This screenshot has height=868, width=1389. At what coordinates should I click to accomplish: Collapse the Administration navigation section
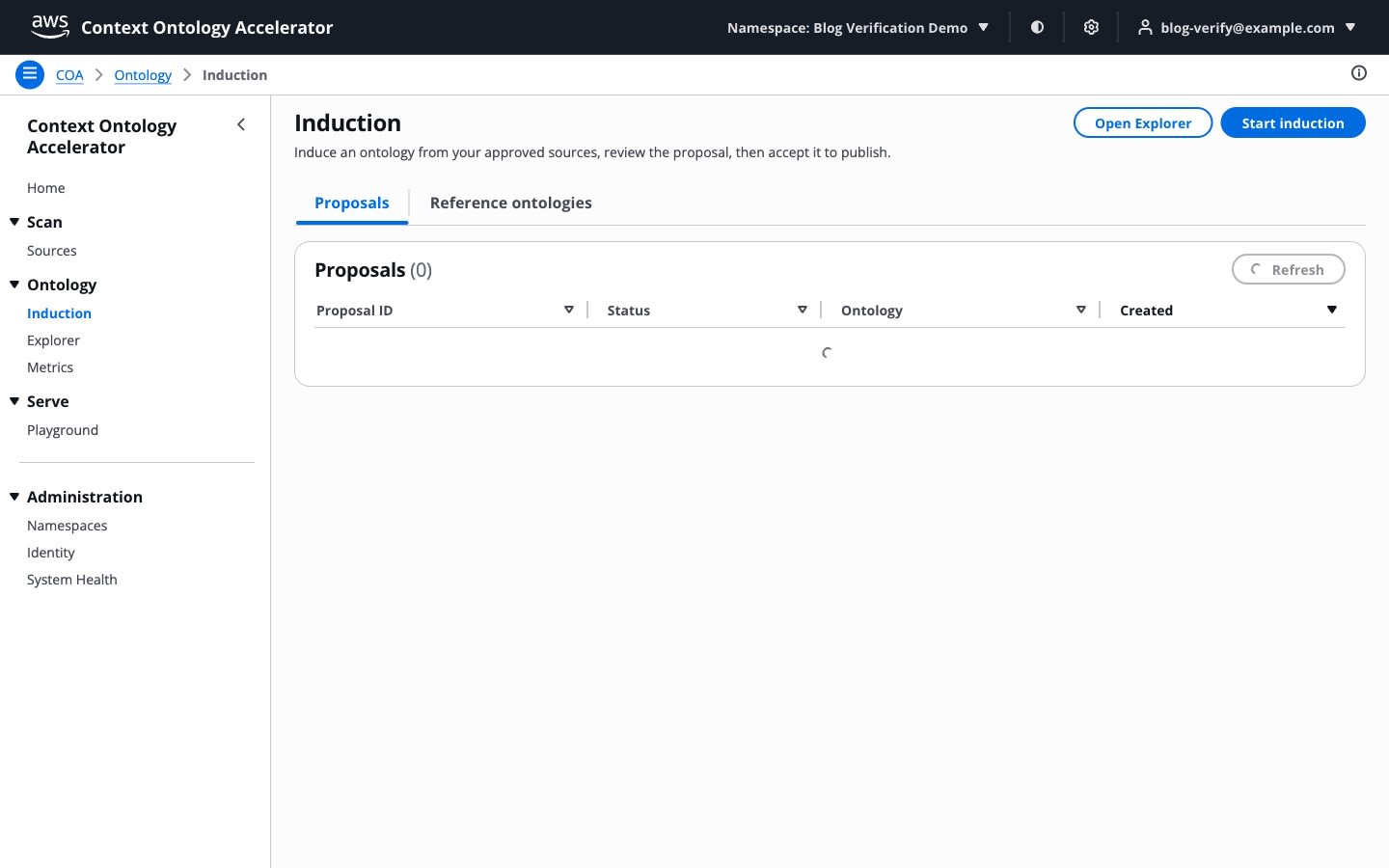click(14, 497)
